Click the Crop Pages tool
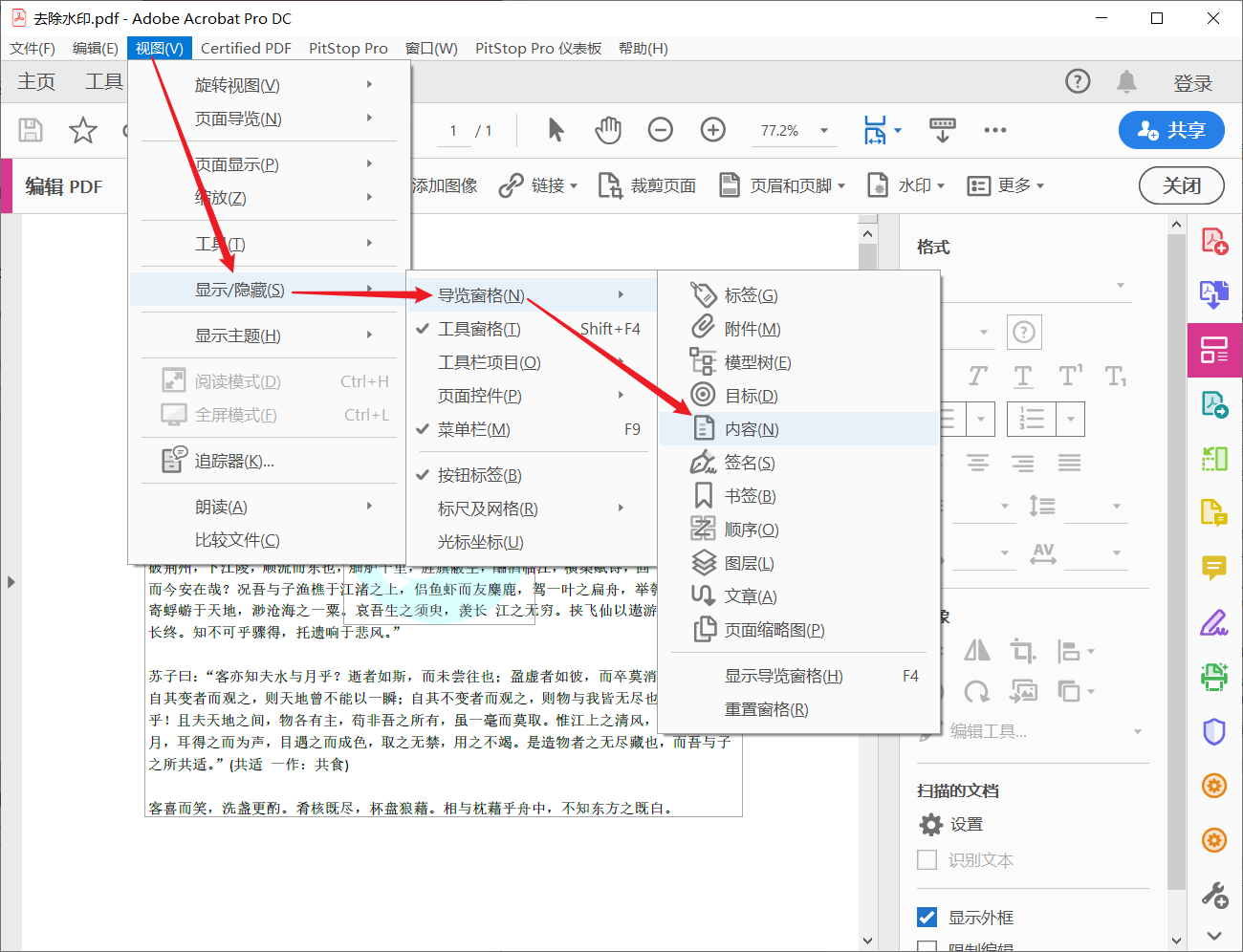The height and width of the screenshot is (952, 1243). (x=647, y=185)
